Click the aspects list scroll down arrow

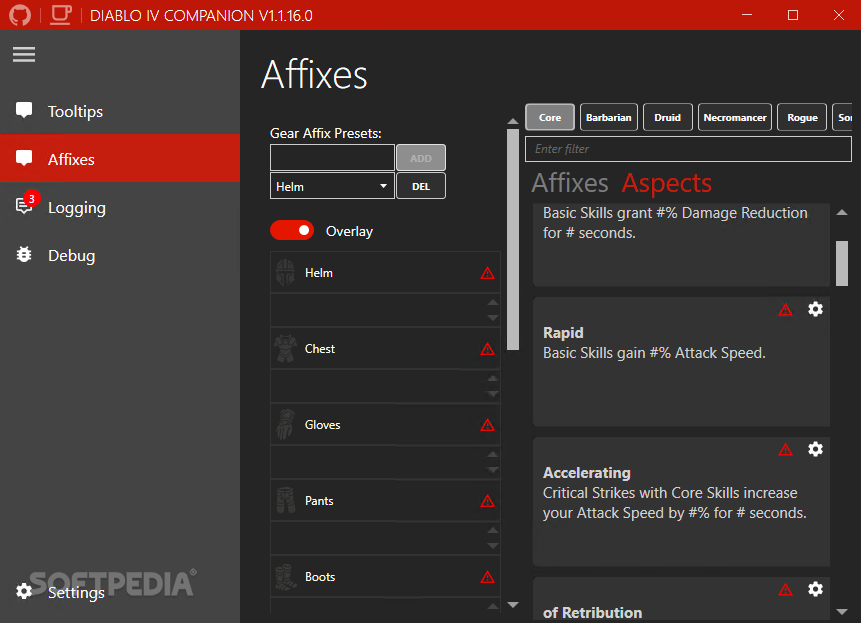[842, 611]
